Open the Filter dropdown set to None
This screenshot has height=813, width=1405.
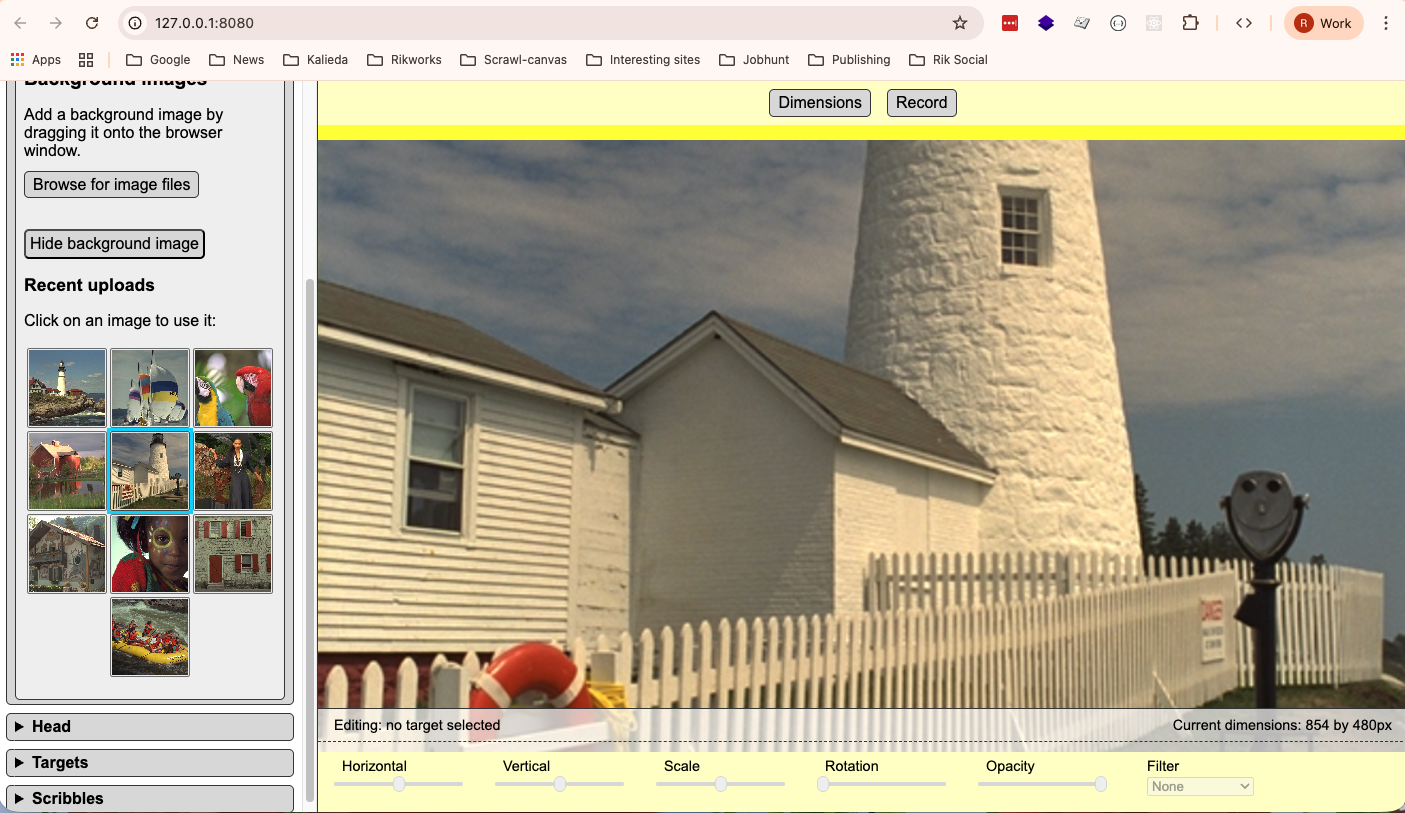pyautogui.click(x=1199, y=786)
